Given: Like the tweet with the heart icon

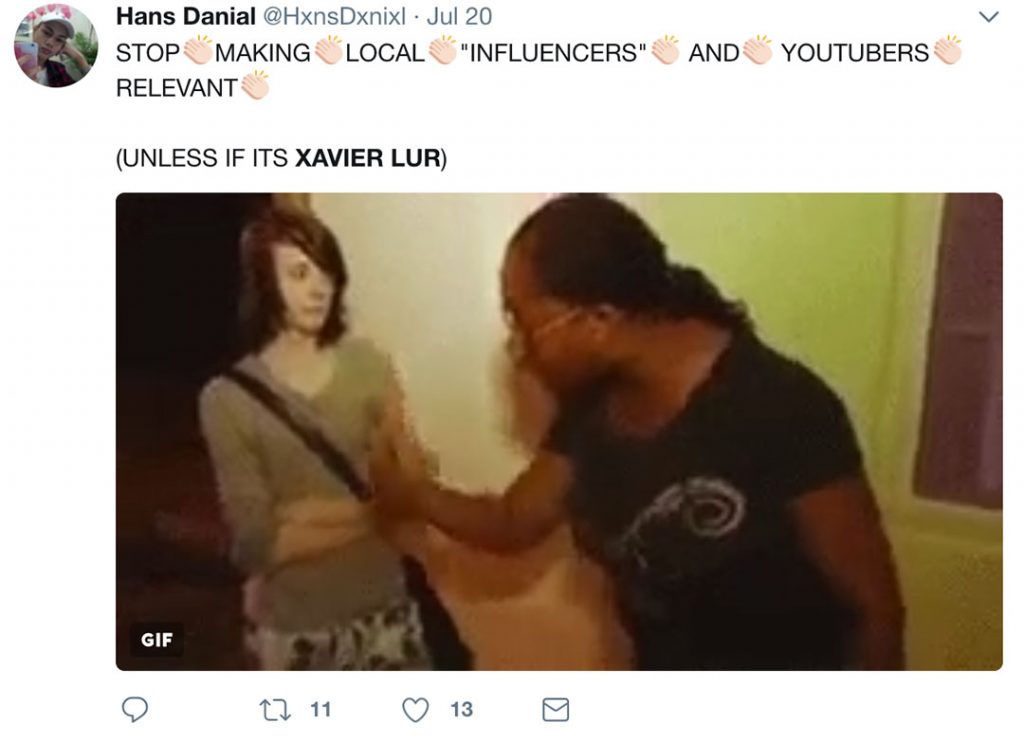Looking at the screenshot, I should coord(415,710).
